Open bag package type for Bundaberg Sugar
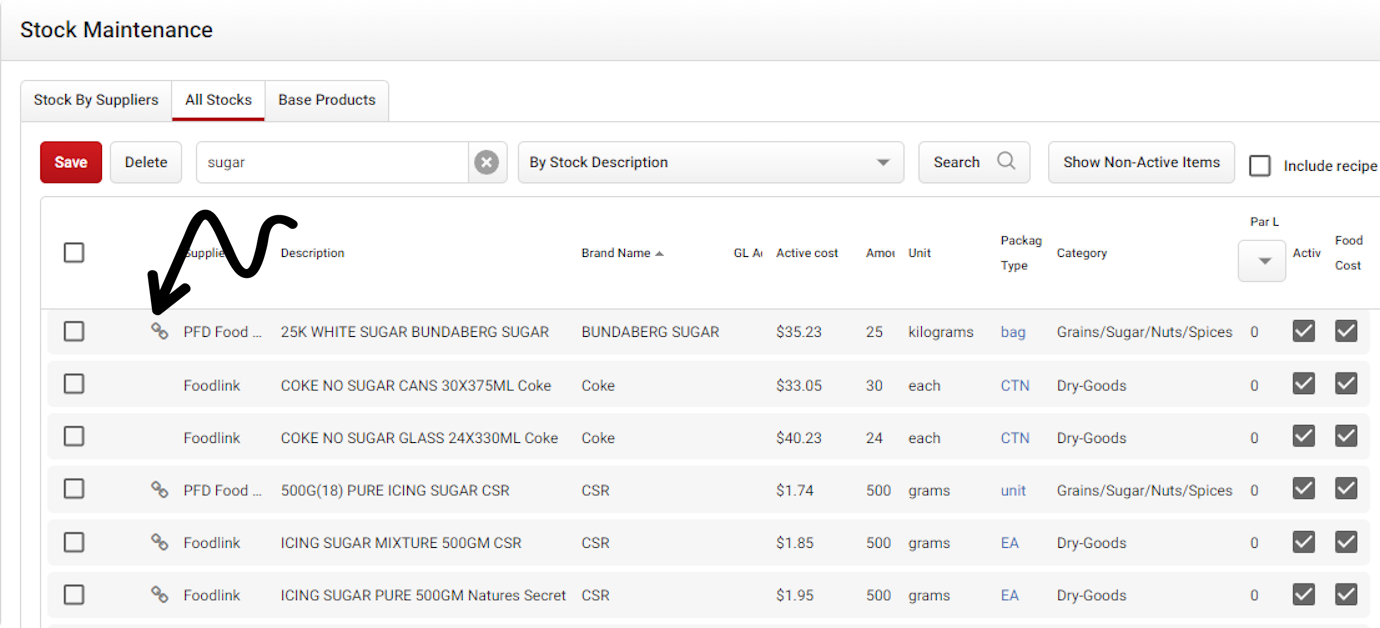Screen dimensions: 1380x628 1013,332
